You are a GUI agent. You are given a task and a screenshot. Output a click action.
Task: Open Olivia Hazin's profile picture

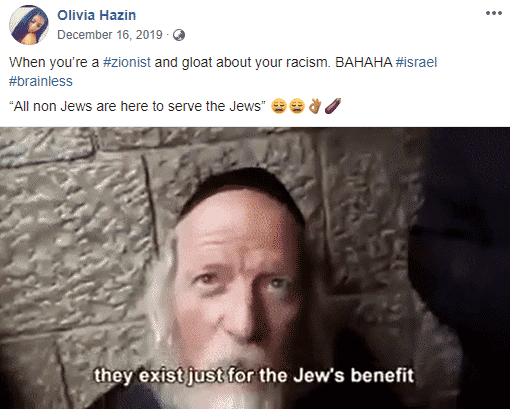click(x=29, y=25)
